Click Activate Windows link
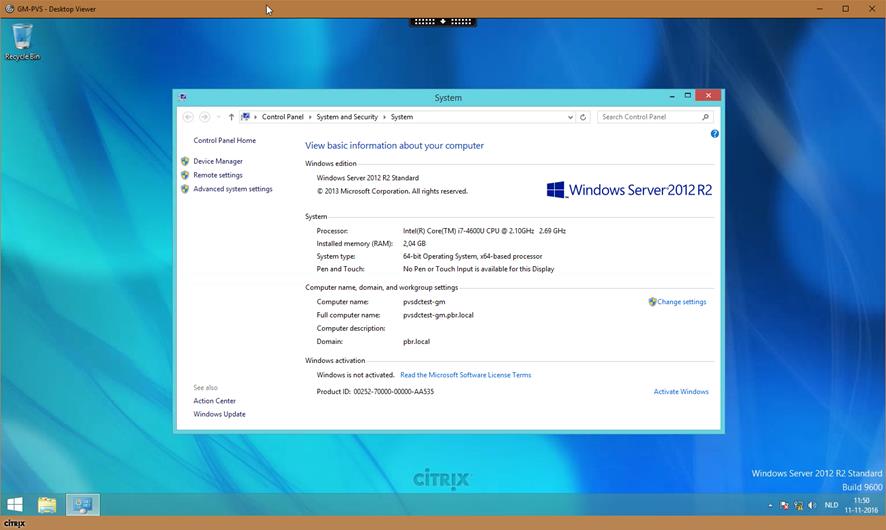Screen dimensions: 886x530 point(681,392)
